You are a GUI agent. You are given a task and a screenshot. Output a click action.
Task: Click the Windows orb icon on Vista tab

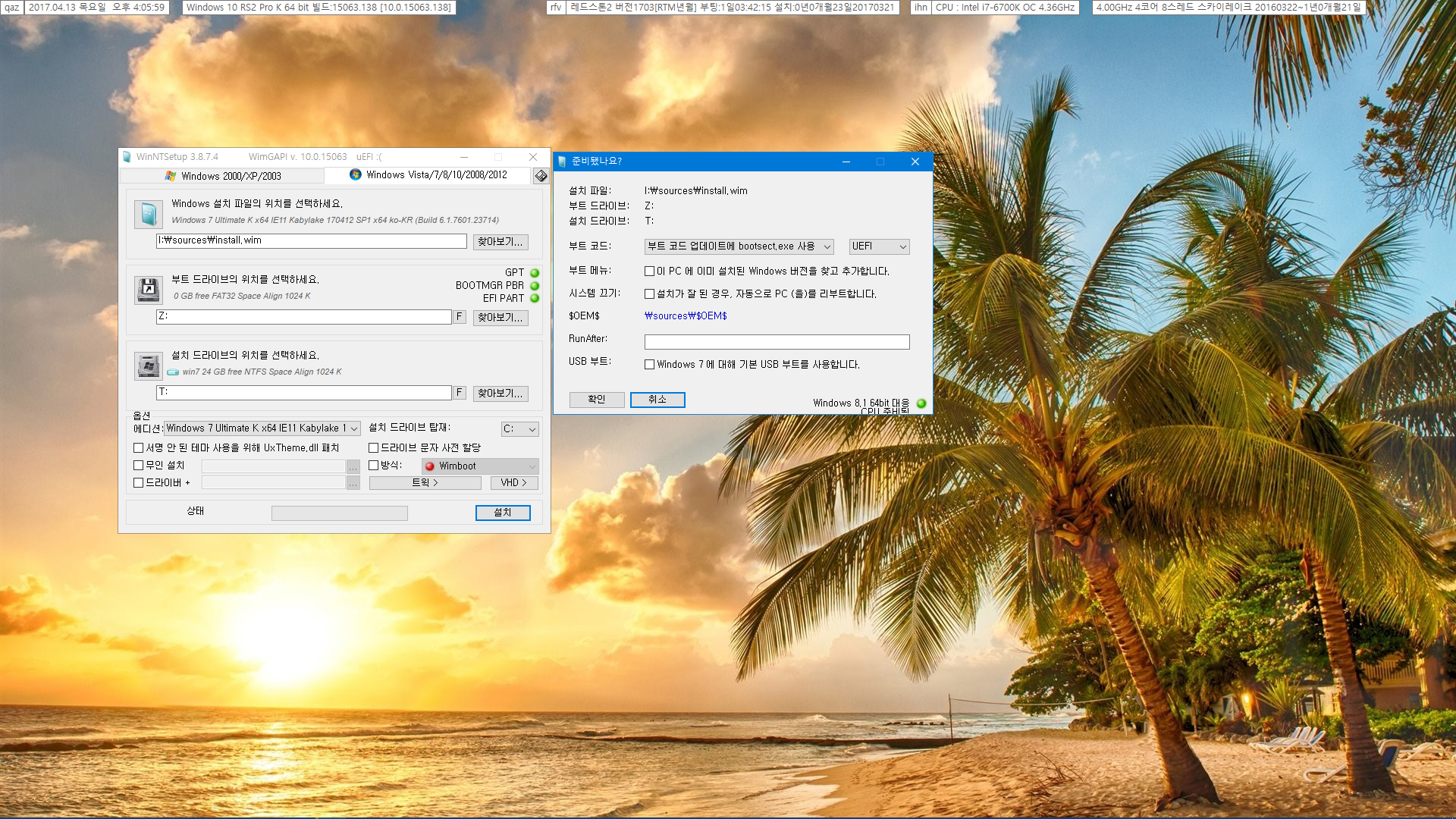tap(355, 175)
